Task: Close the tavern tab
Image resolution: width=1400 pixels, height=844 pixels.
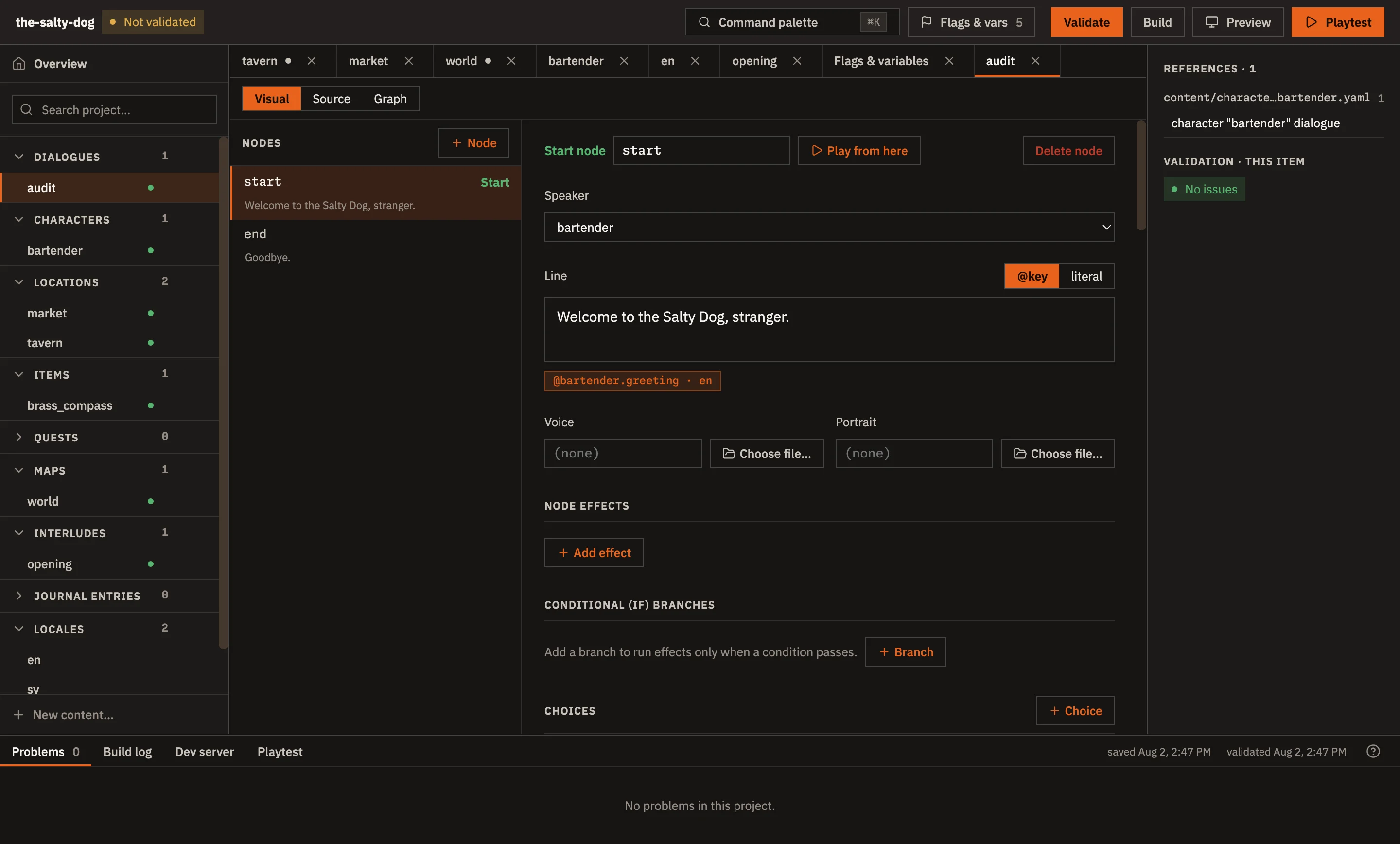Action: point(312,61)
